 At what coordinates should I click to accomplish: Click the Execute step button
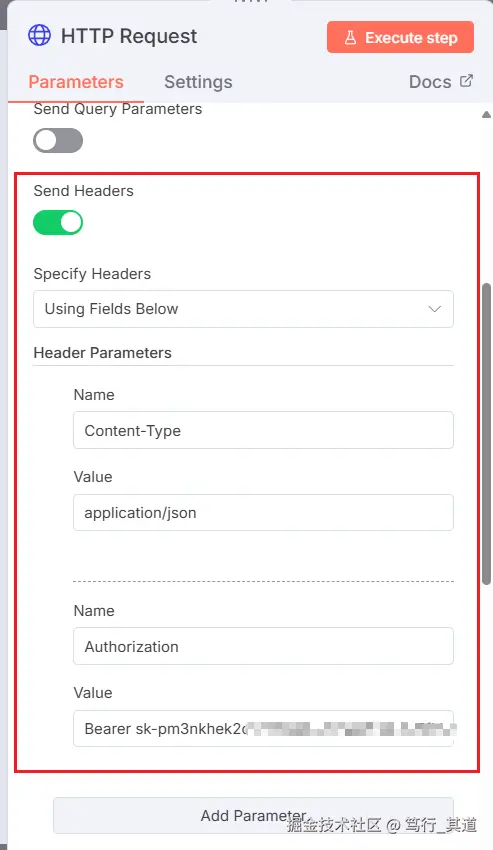[400, 37]
